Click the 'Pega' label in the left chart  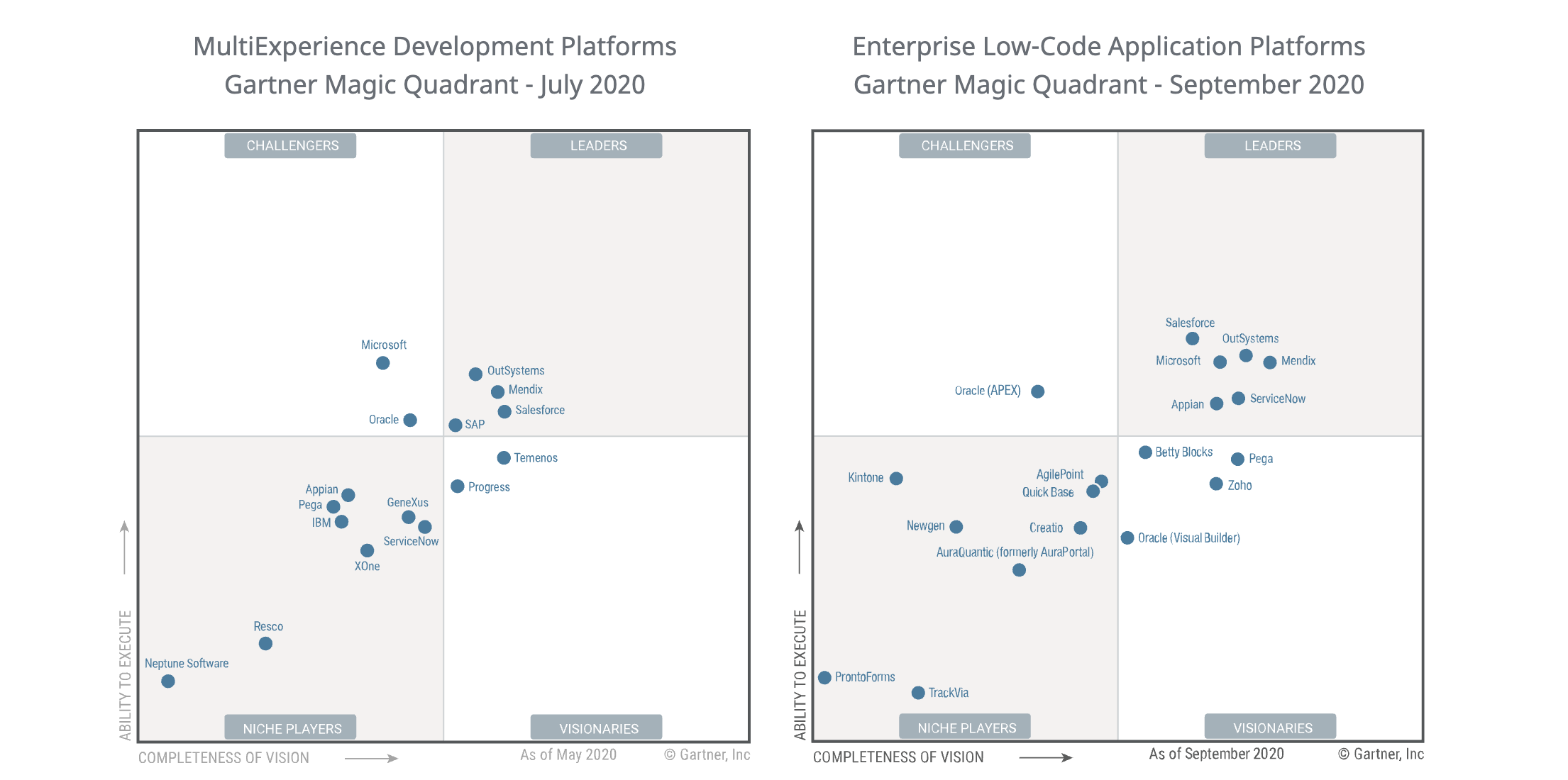point(310,505)
